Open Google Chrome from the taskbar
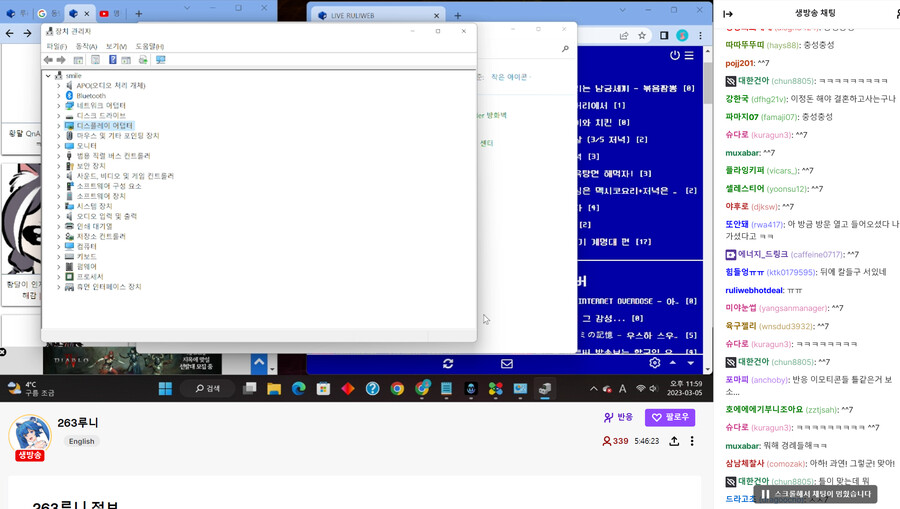This screenshot has width=900, height=509. click(x=397, y=389)
